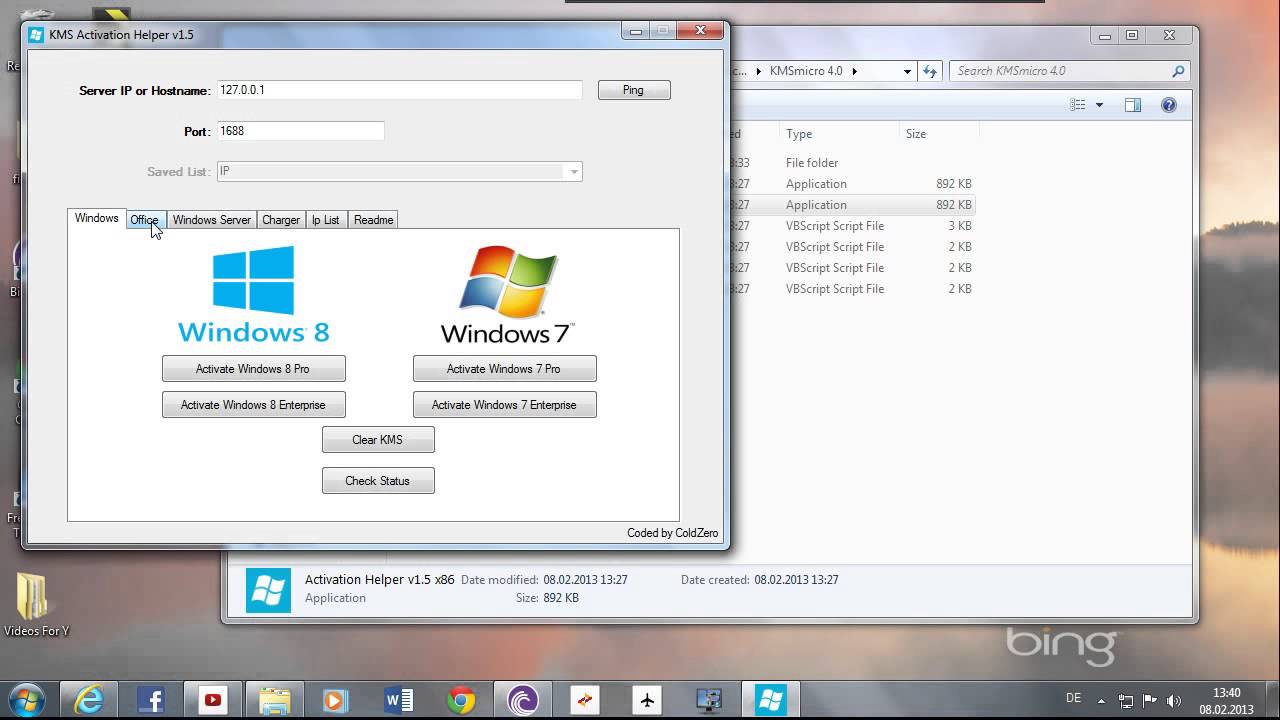This screenshot has width=1280, height=720.
Task: Click the Clear KMS button
Action: point(378,440)
